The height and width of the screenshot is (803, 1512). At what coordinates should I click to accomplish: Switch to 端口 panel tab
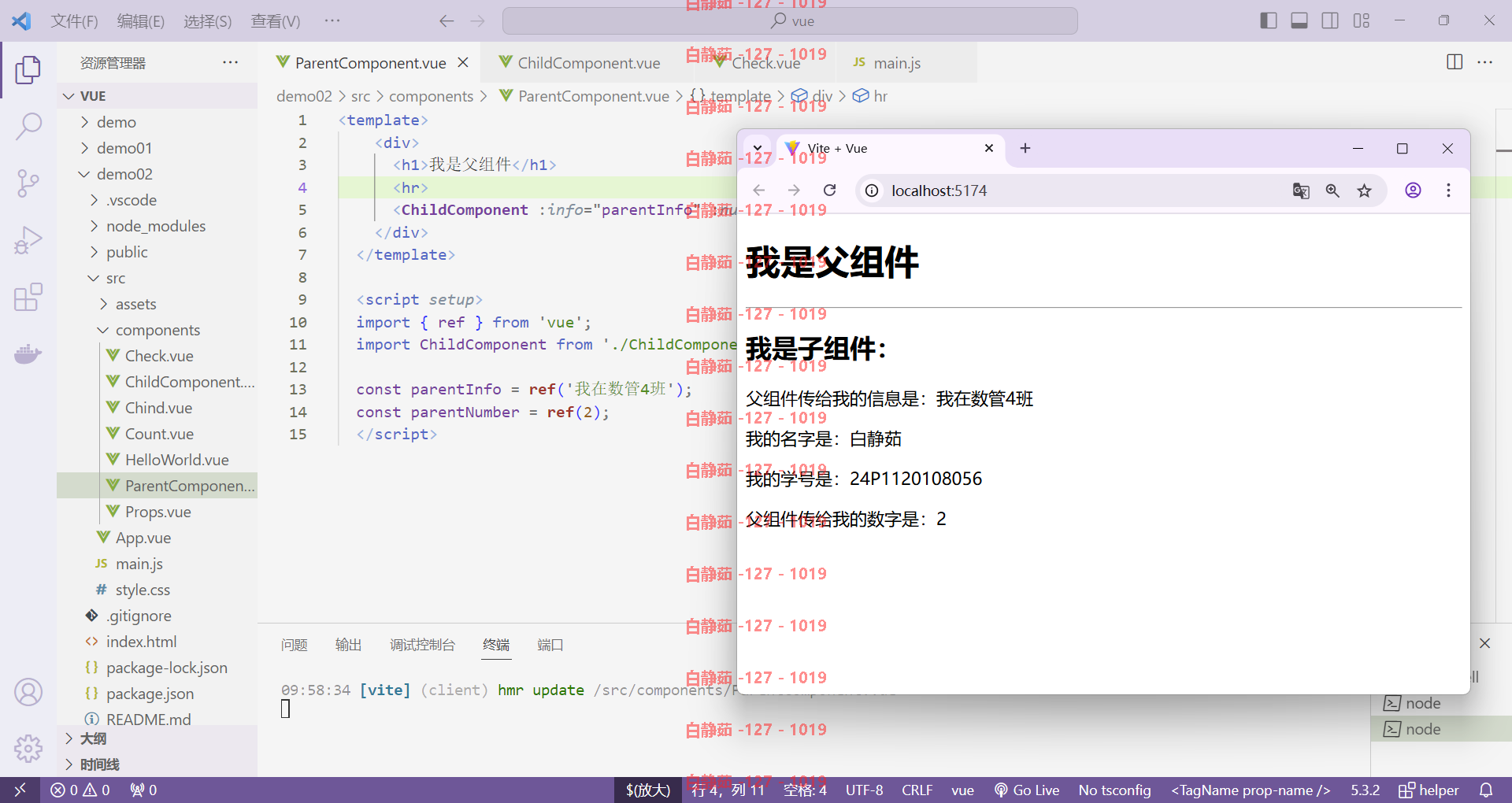(550, 645)
